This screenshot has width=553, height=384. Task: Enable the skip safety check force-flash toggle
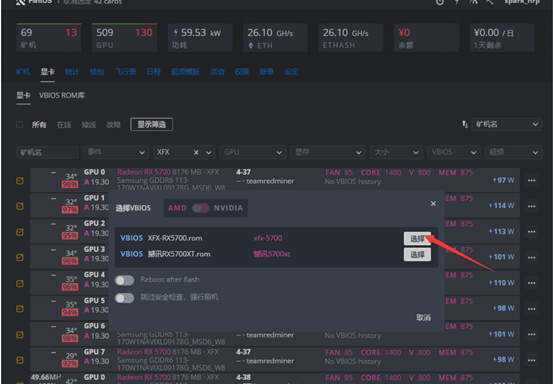[x=124, y=298]
